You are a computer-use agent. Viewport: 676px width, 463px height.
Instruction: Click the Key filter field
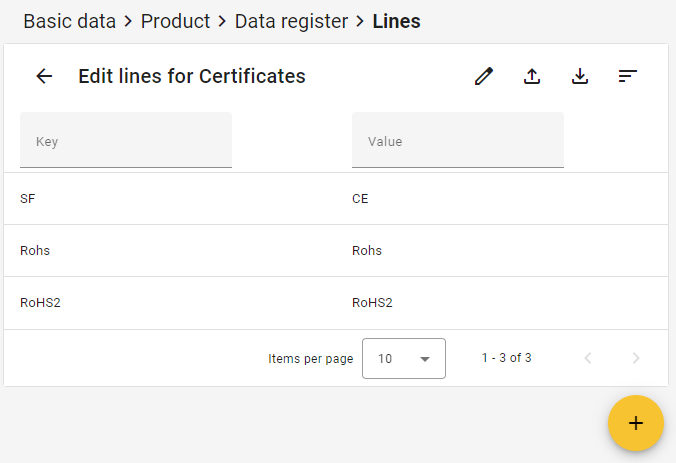pyautogui.click(x=126, y=141)
